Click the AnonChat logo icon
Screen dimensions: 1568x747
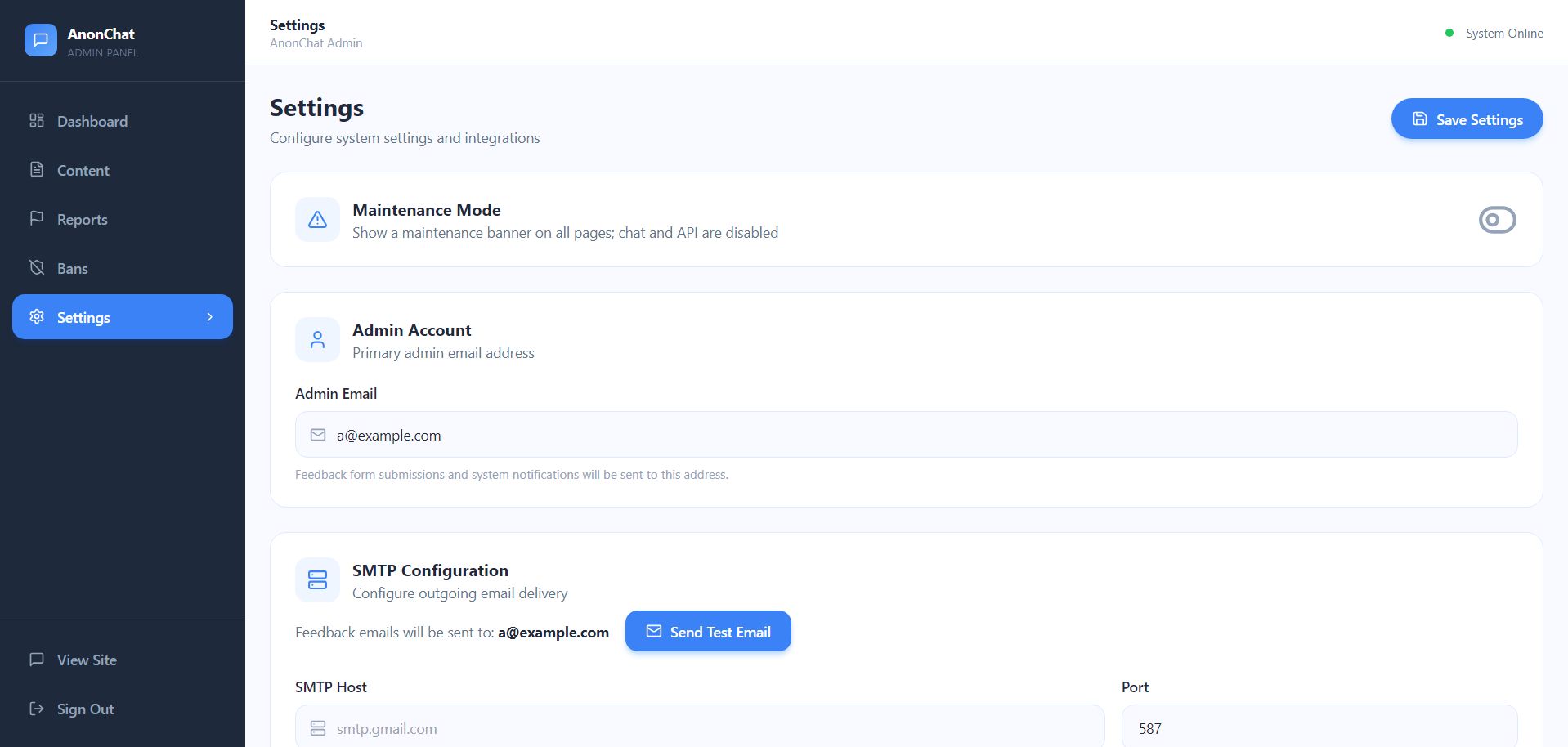pyautogui.click(x=41, y=40)
